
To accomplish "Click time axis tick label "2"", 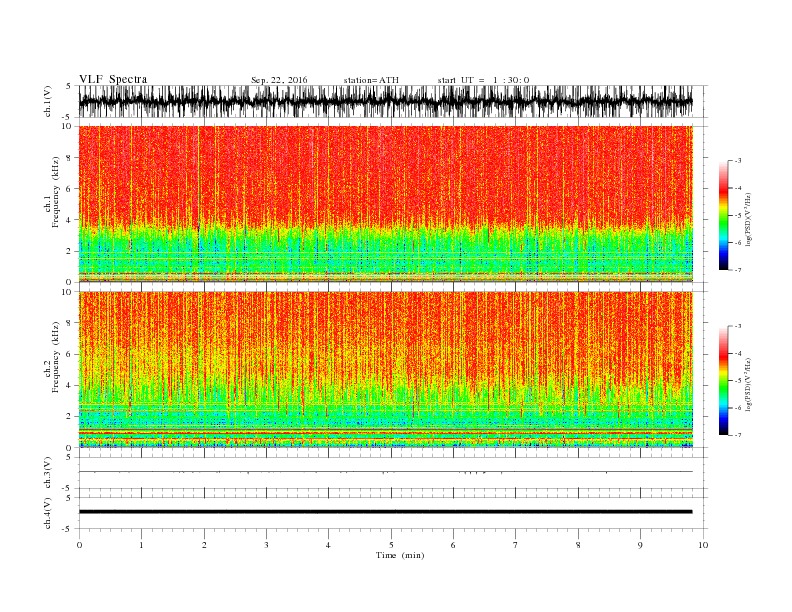I will (204, 545).
